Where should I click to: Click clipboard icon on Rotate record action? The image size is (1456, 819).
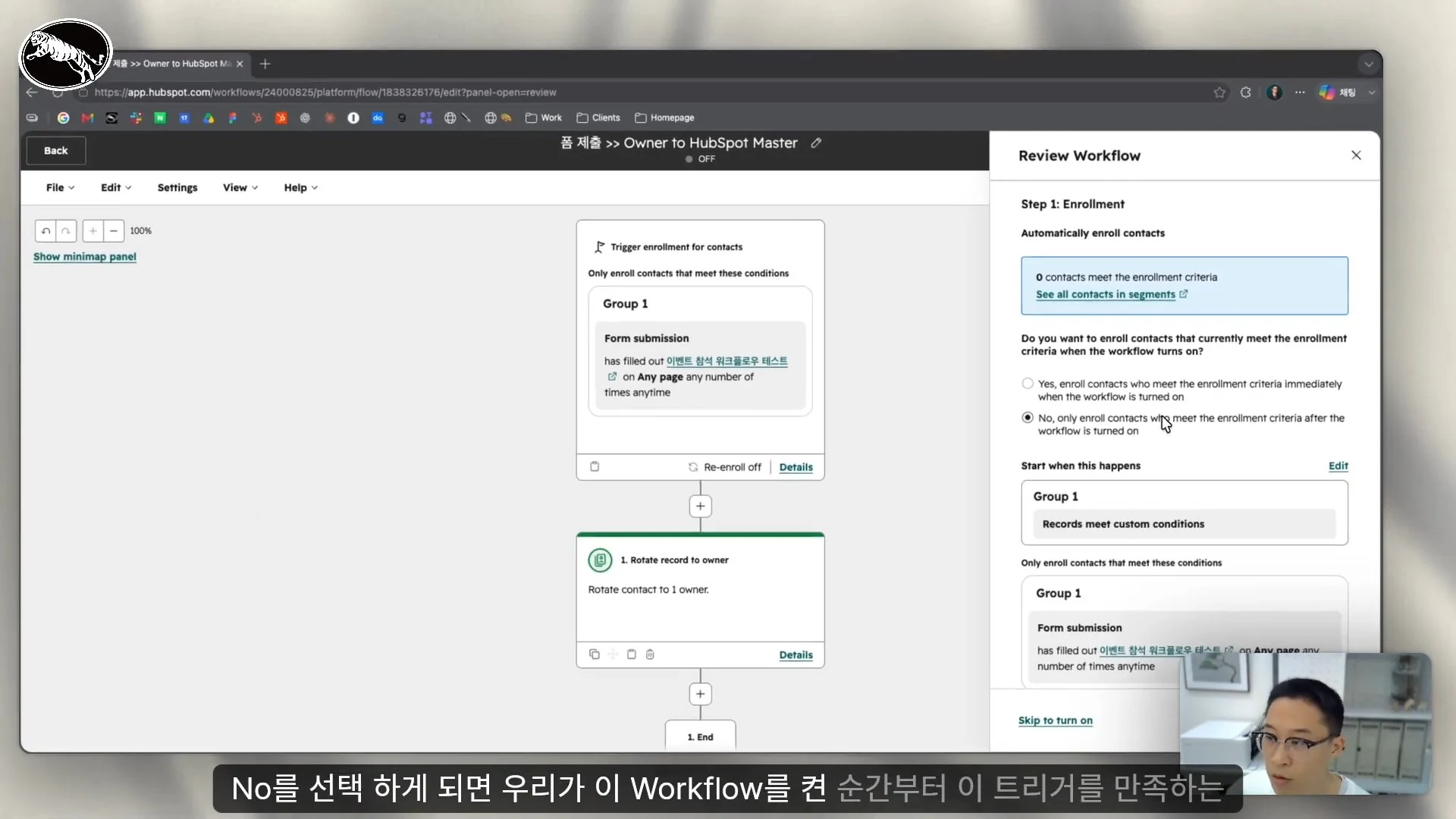[x=632, y=654]
